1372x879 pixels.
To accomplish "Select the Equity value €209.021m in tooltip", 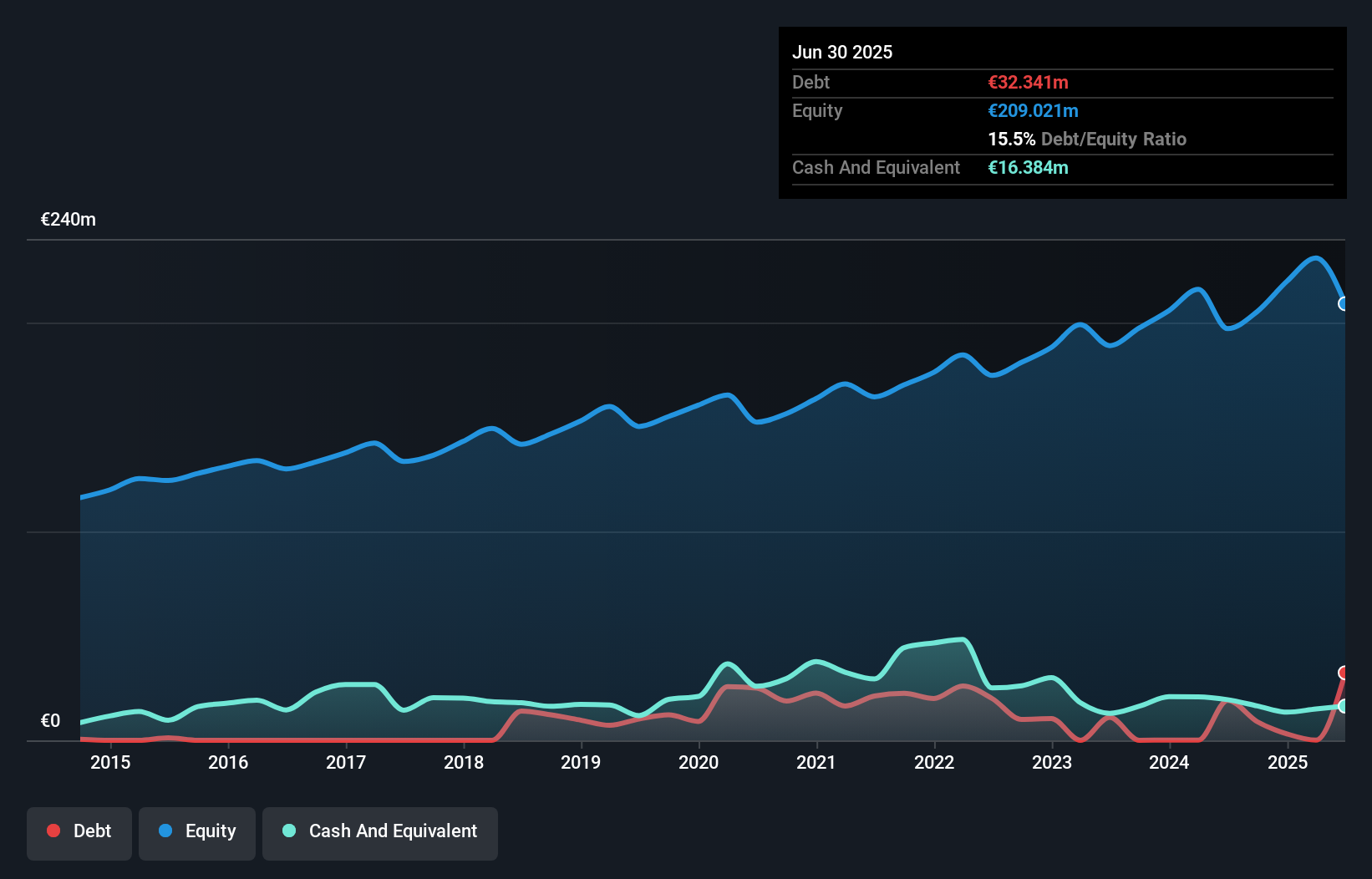I will (1033, 110).
